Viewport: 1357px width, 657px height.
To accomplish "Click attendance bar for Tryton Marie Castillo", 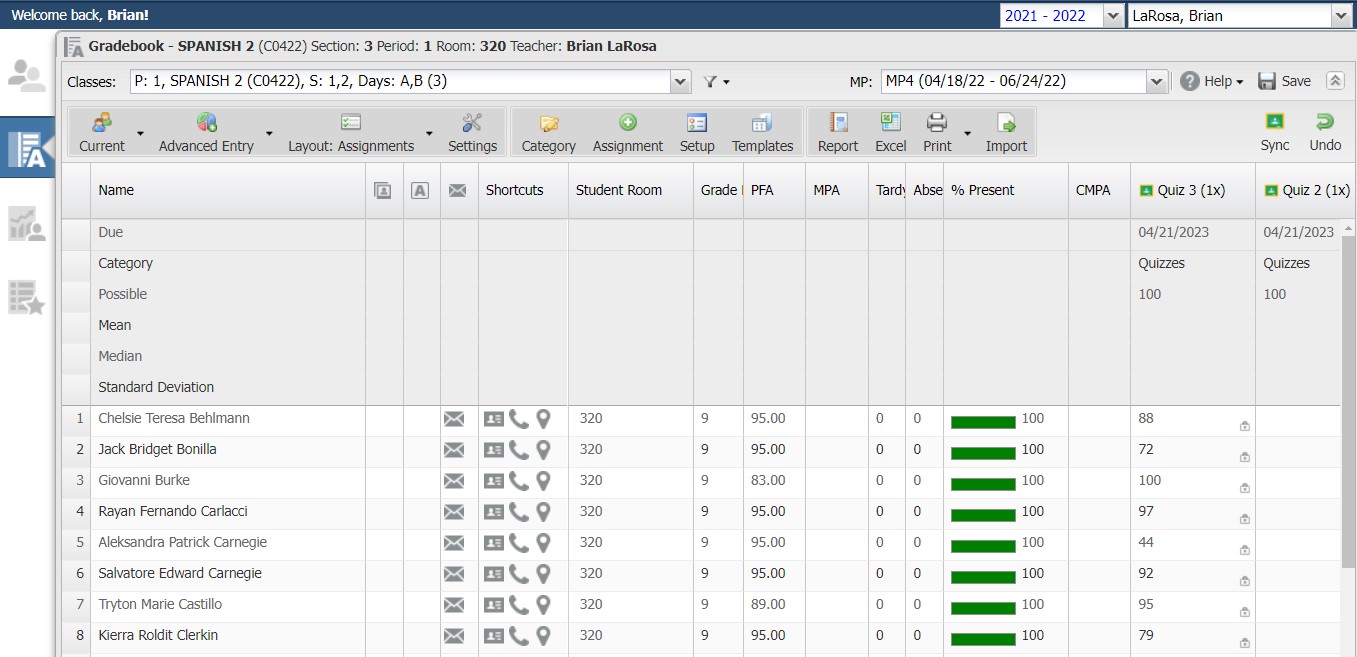I will point(983,607).
